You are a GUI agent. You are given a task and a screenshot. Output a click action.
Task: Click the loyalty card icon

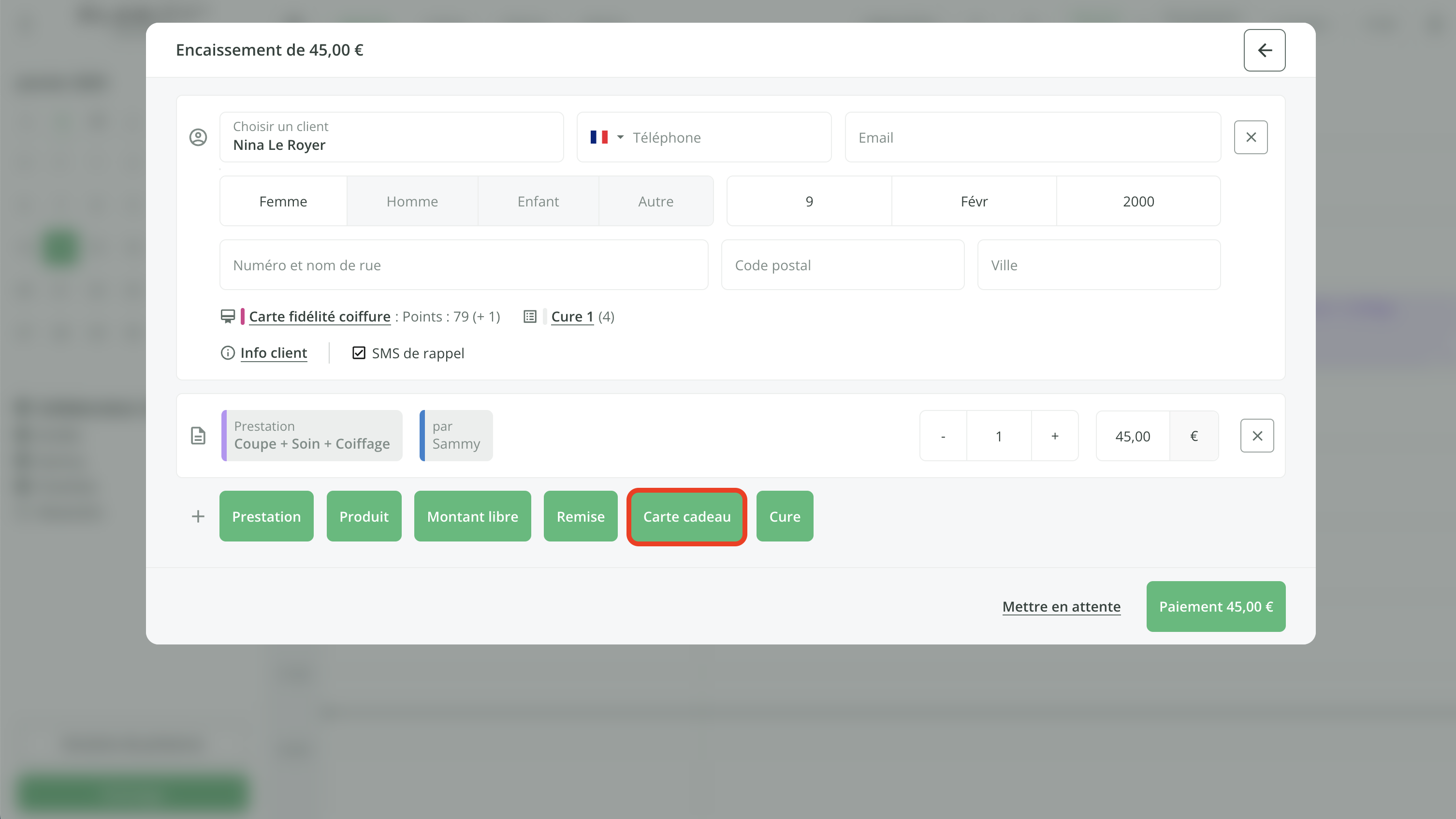pos(228,317)
